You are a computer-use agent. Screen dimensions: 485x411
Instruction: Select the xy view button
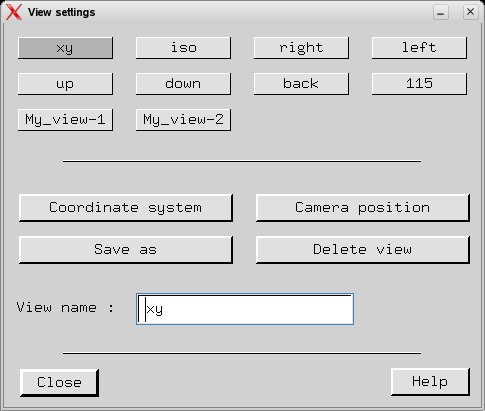point(65,48)
